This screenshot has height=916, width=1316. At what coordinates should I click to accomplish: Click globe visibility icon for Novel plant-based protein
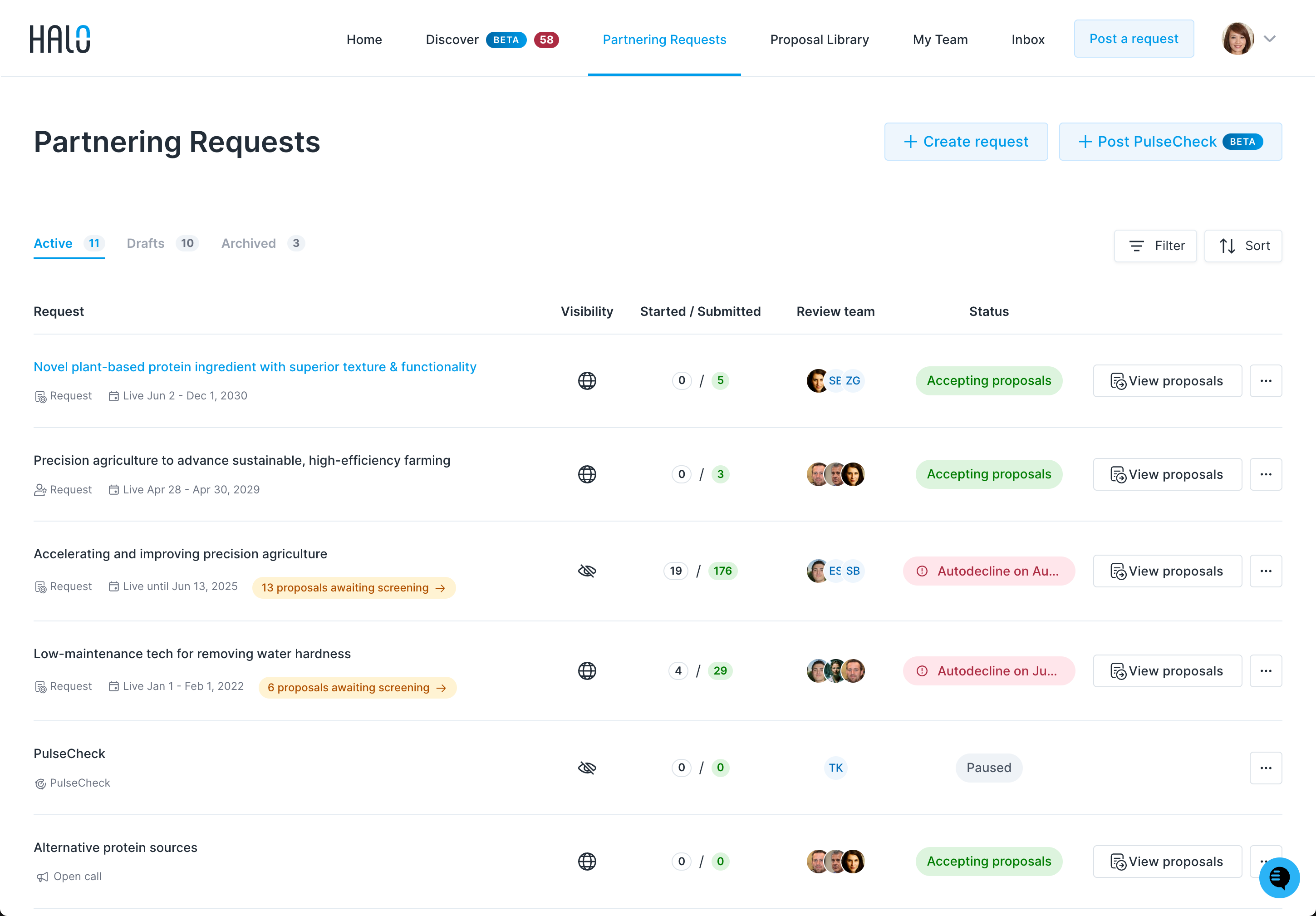click(587, 381)
